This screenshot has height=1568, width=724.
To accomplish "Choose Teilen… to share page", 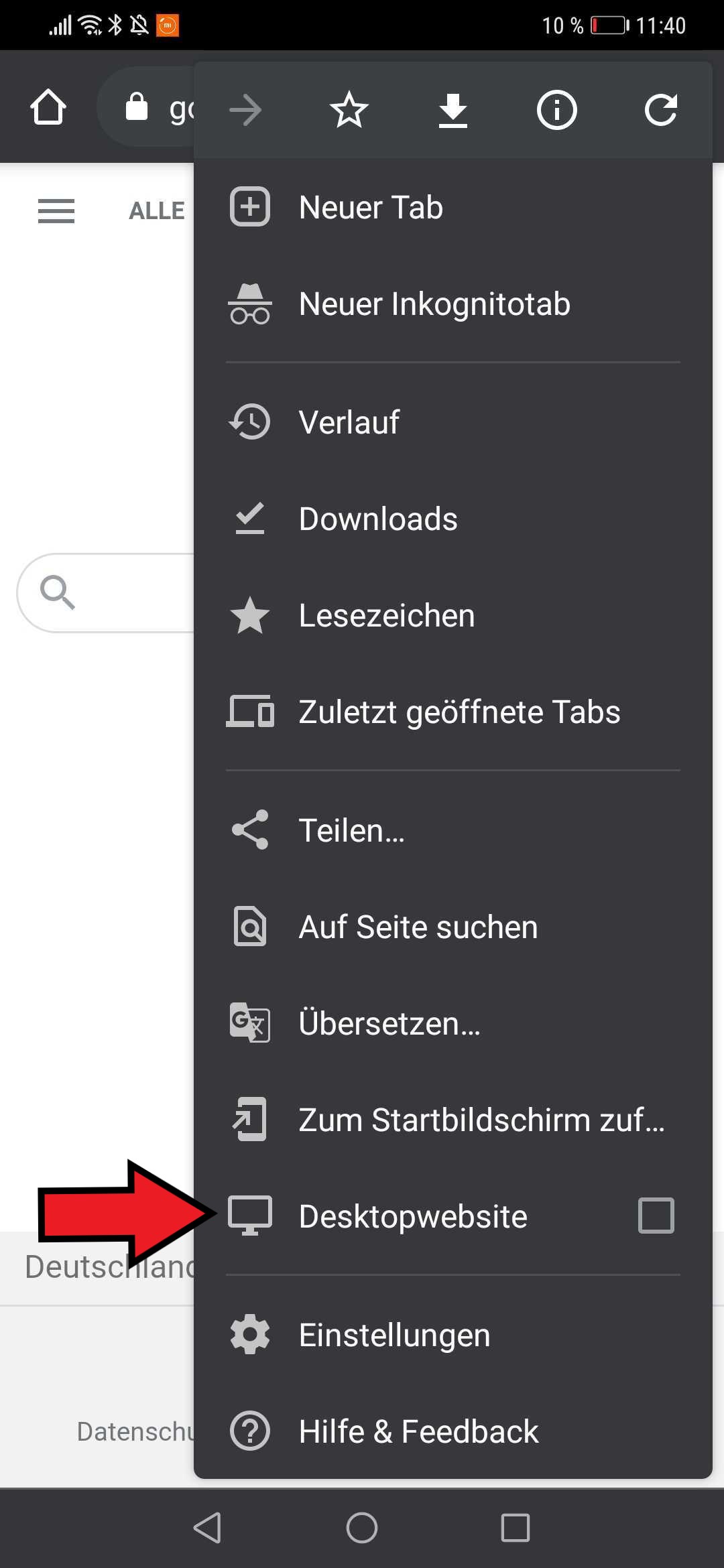I will point(351,830).
